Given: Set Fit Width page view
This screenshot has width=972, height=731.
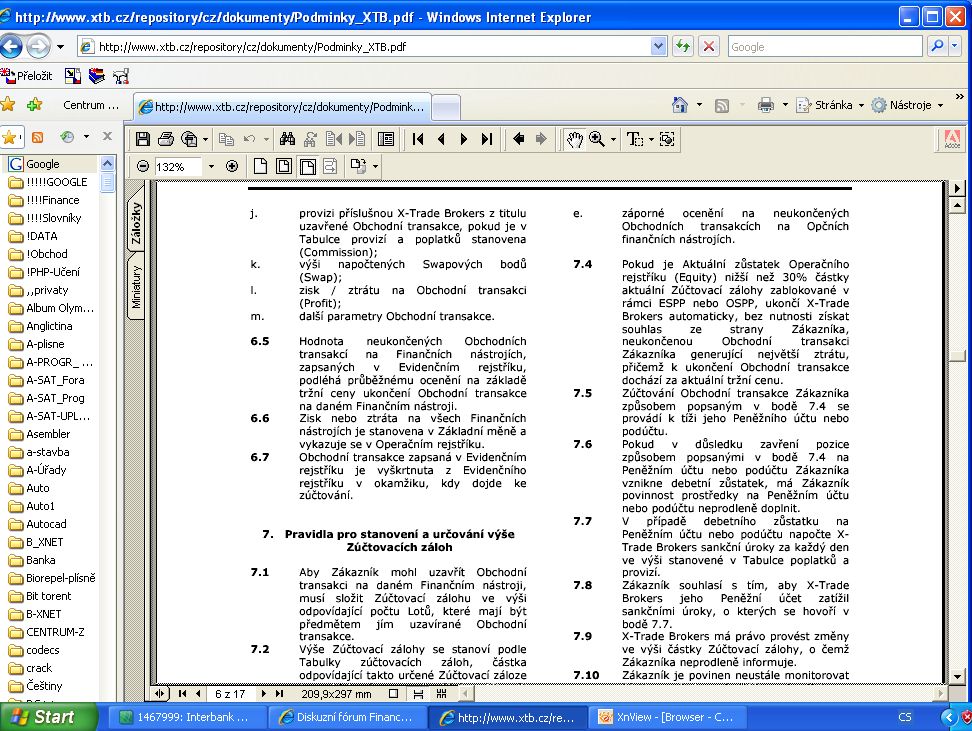Looking at the screenshot, I should click(x=307, y=166).
